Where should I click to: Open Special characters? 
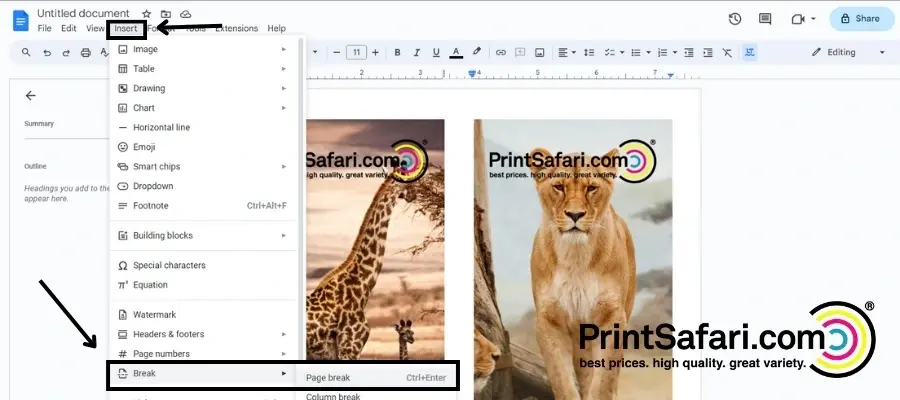(x=204, y=265)
